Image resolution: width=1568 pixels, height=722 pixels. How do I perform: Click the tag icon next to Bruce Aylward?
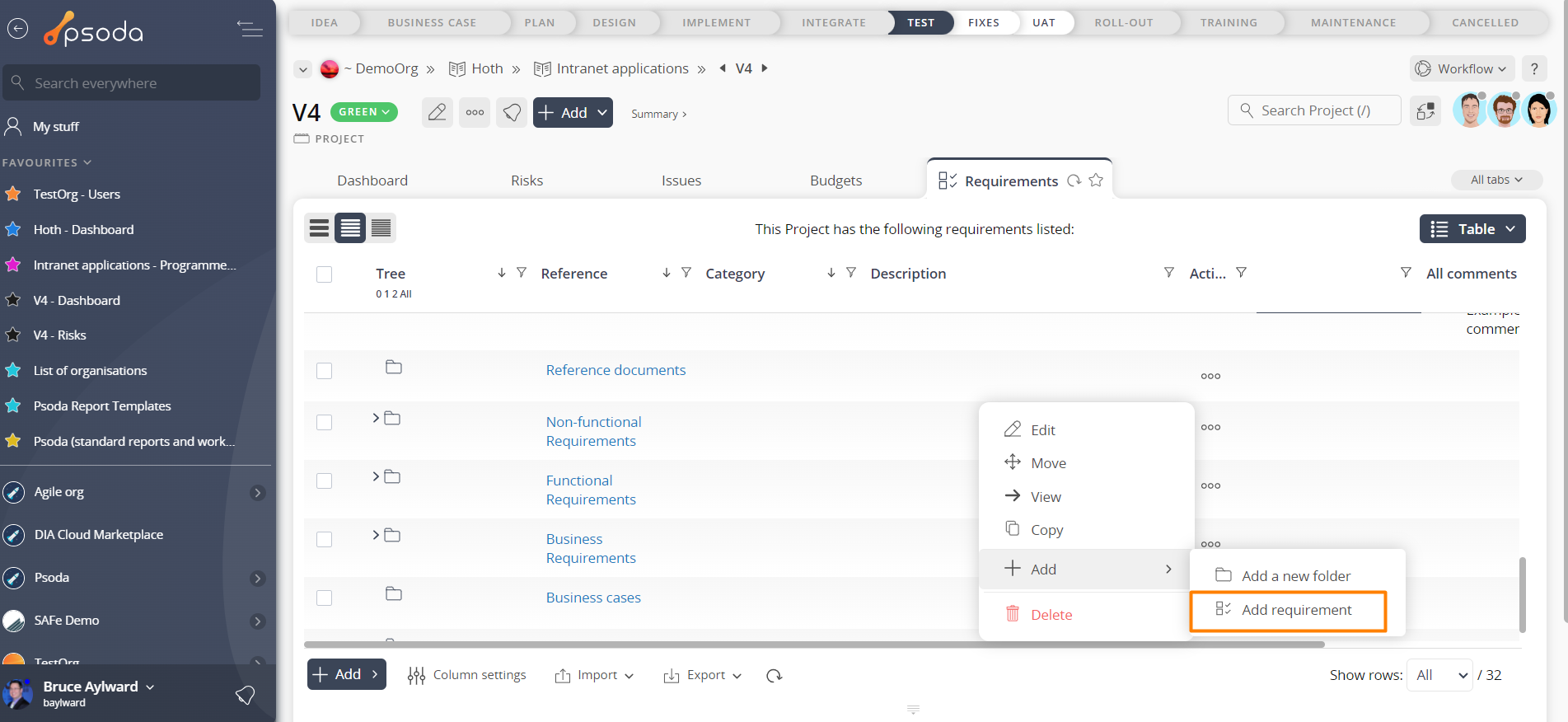click(x=245, y=695)
